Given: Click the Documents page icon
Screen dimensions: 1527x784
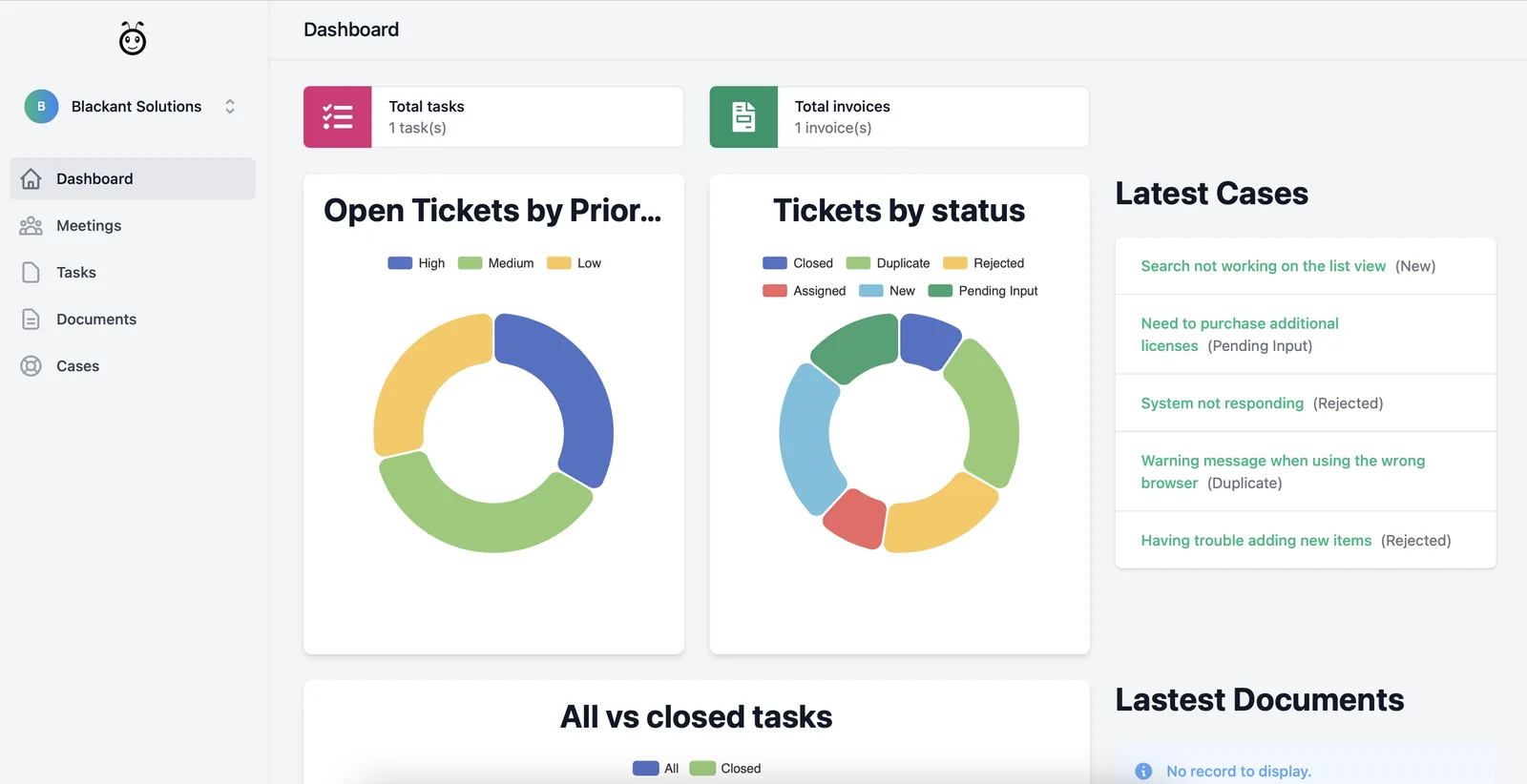Looking at the screenshot, I should coord(31,319).
